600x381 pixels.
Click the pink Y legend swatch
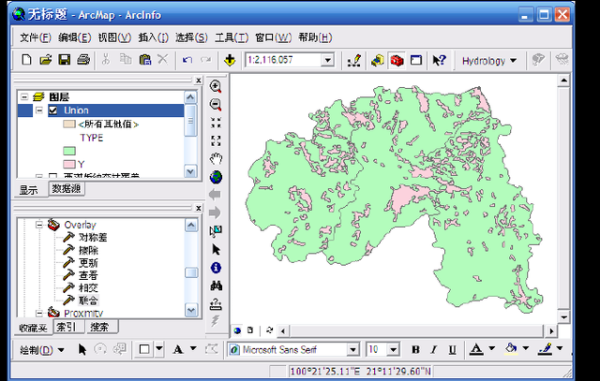point(69,164)
